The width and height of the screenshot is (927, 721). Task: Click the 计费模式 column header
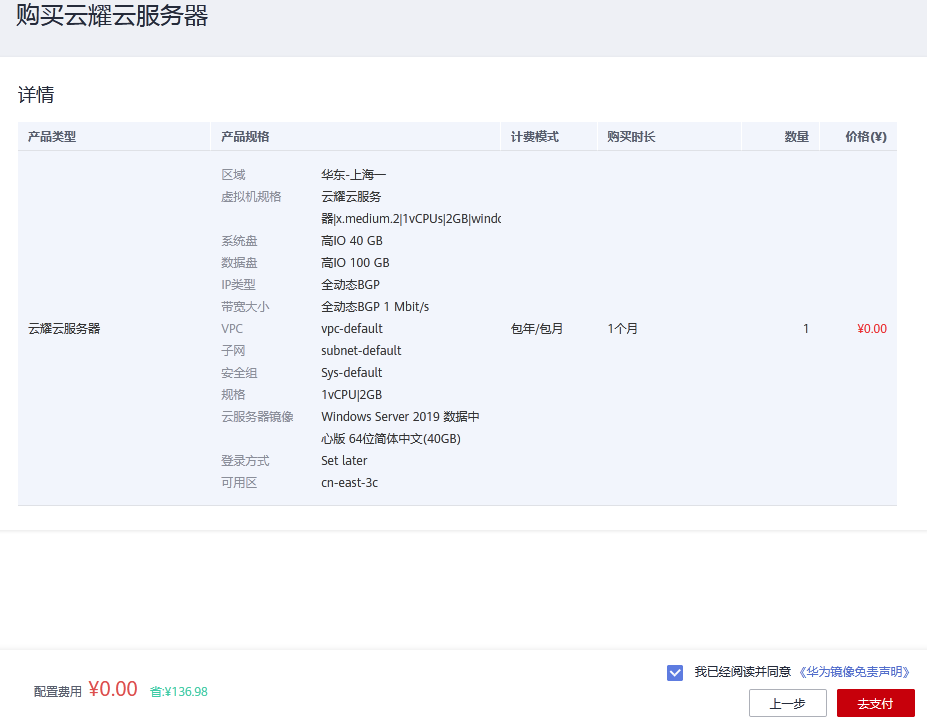[534, 137]
